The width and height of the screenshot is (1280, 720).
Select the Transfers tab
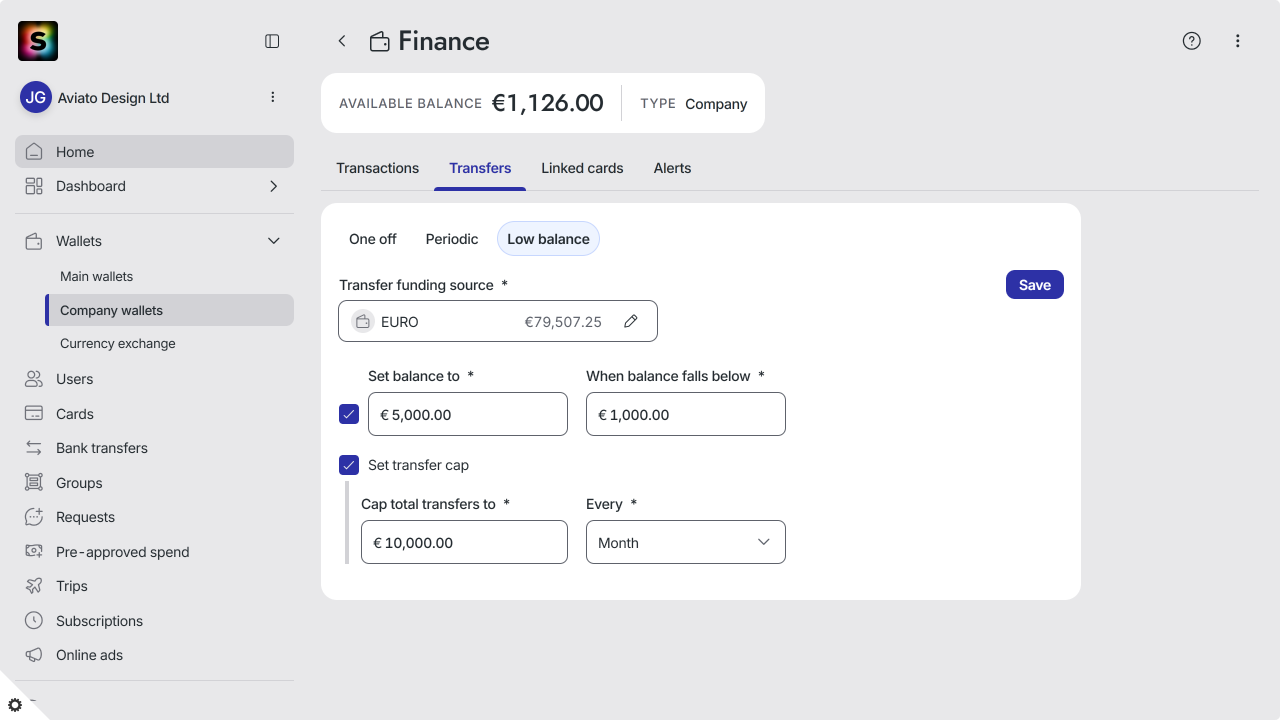tap(480, 168)
